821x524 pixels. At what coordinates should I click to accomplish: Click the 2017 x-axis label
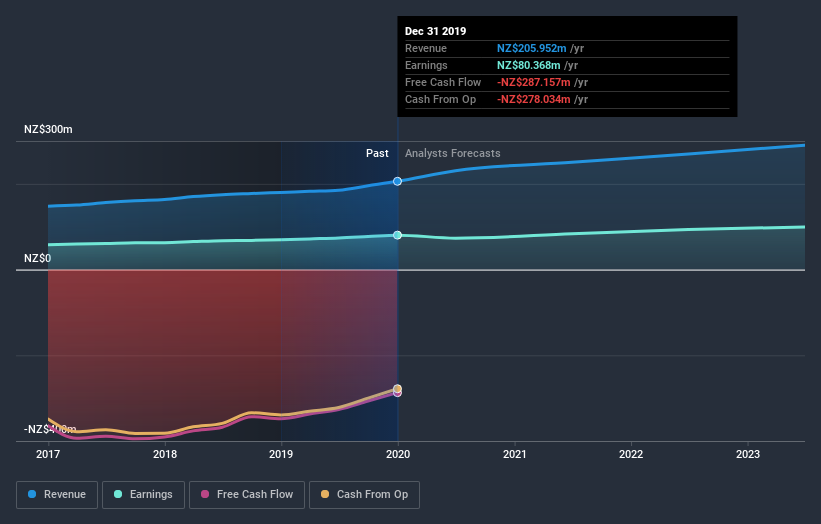click(x=48, y=454)
